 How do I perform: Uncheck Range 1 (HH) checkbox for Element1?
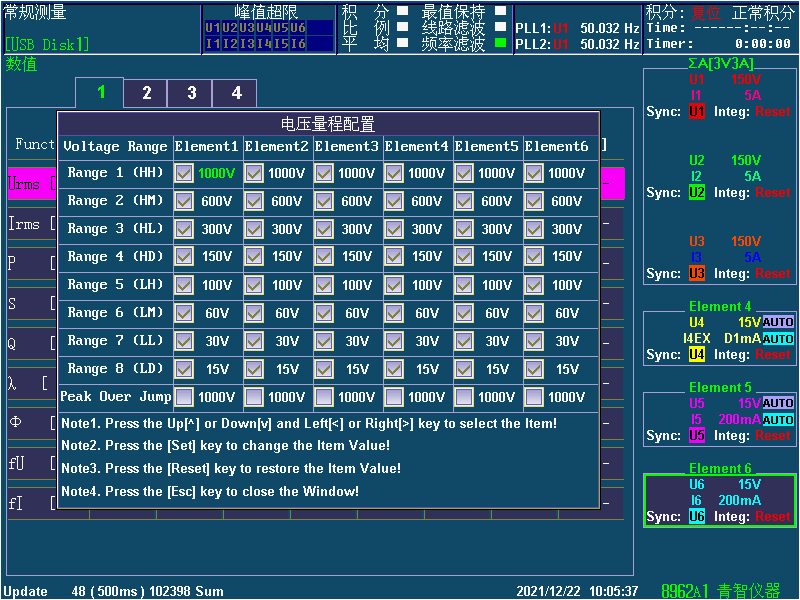tap(184, 173)
